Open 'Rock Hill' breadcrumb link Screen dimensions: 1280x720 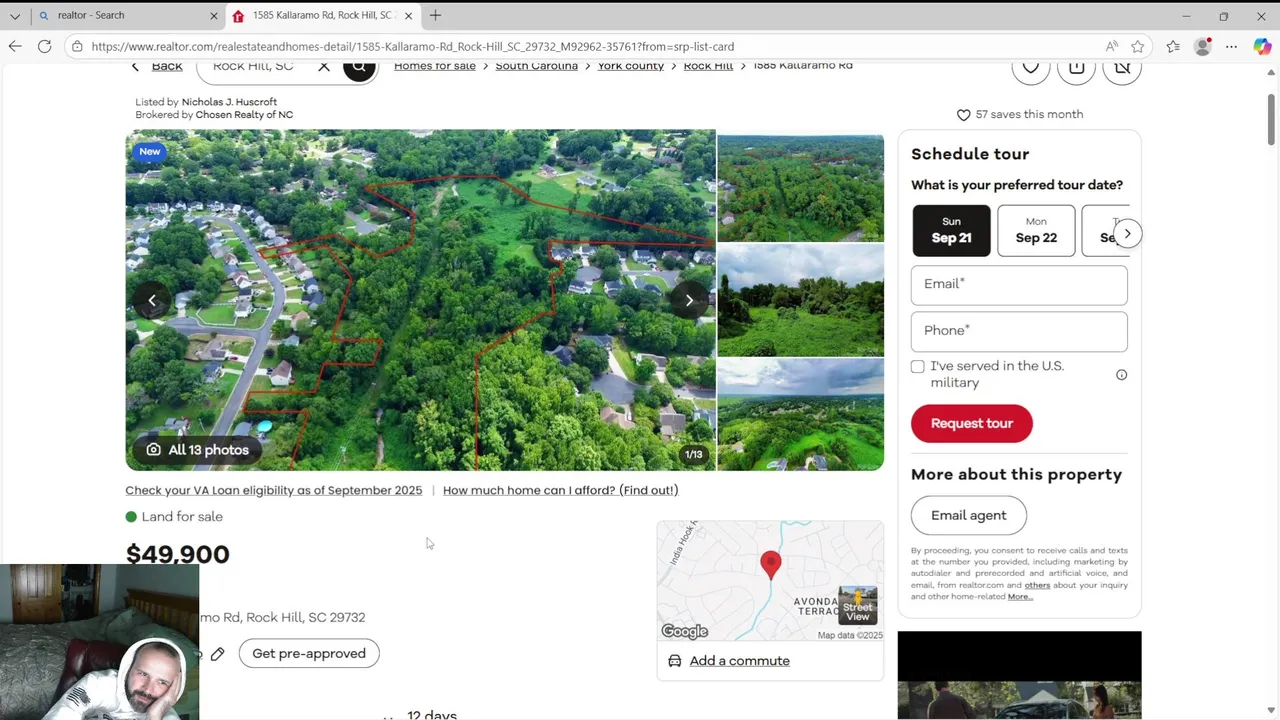pyautogui.click(x=708, y=66)
